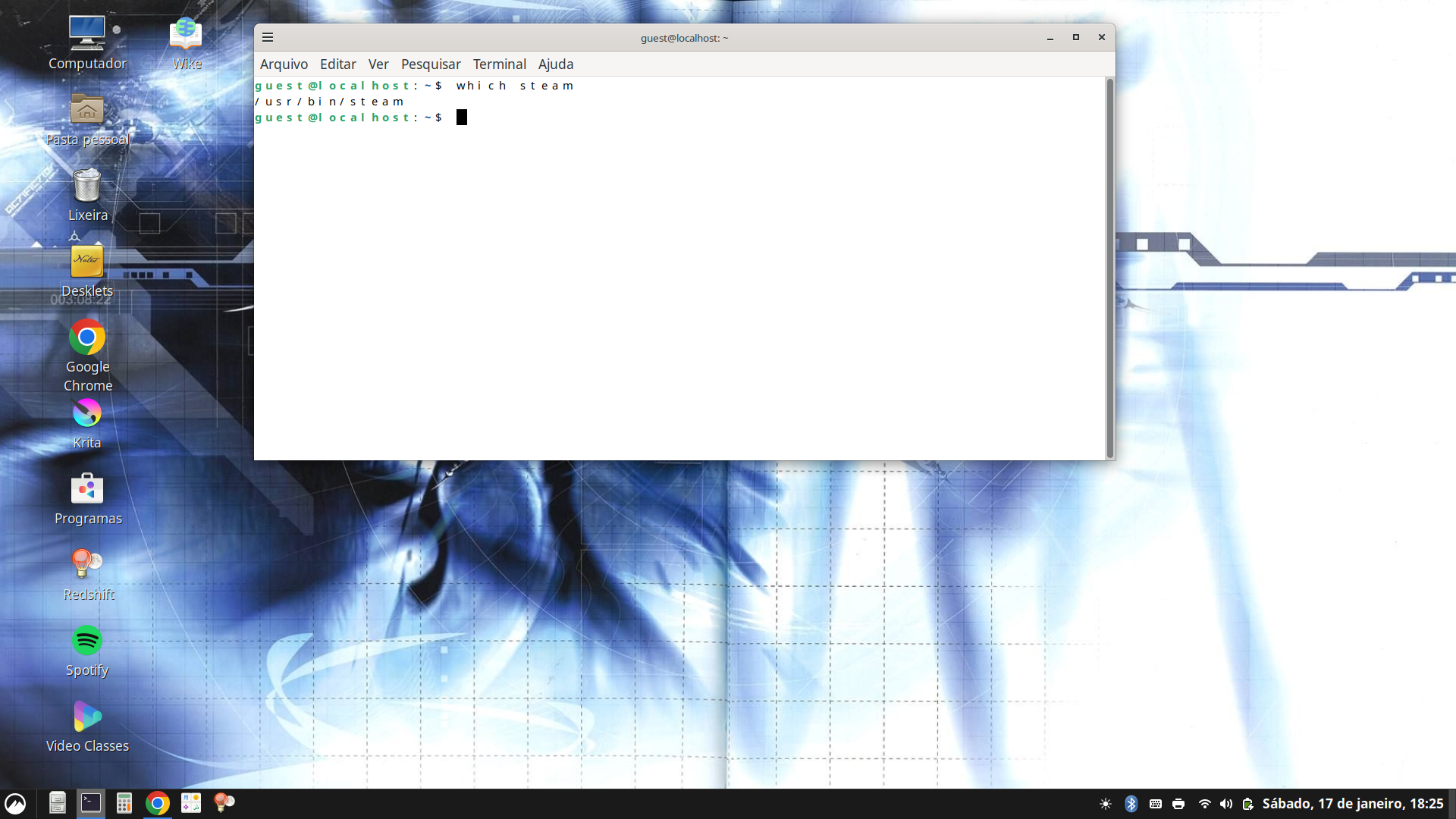The image size is (1456, 819).
Task: Open the volume tray control
Action: (1226, 804)
